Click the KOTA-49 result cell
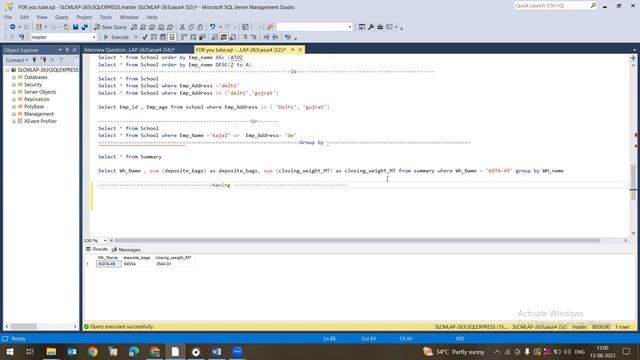 [x=108, y=264]
